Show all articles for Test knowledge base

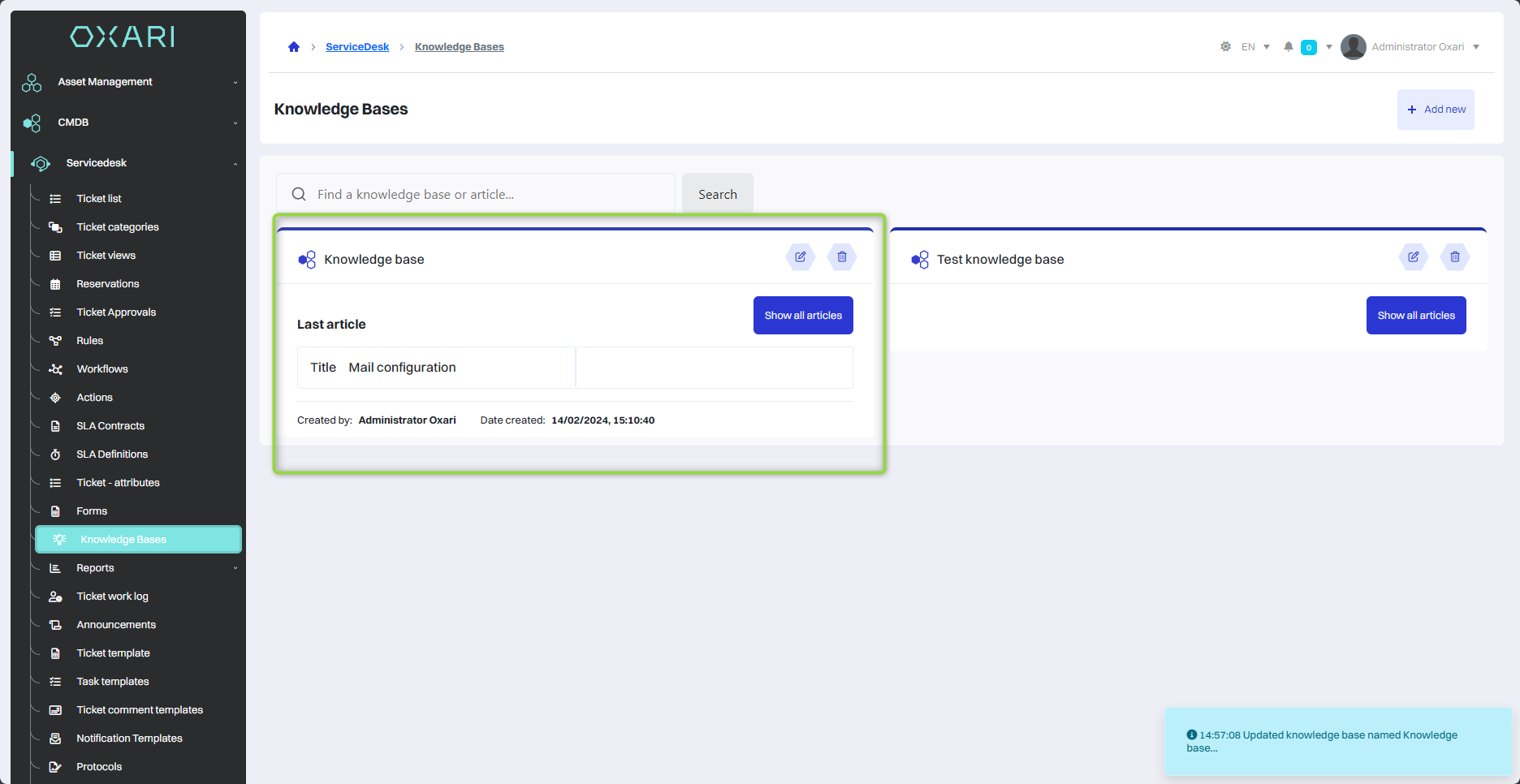(1415, 316)
